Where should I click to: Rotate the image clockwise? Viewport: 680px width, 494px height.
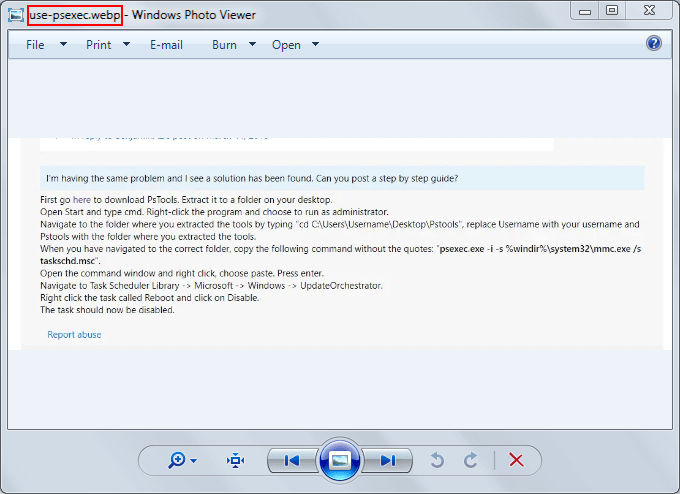point(471,460)
